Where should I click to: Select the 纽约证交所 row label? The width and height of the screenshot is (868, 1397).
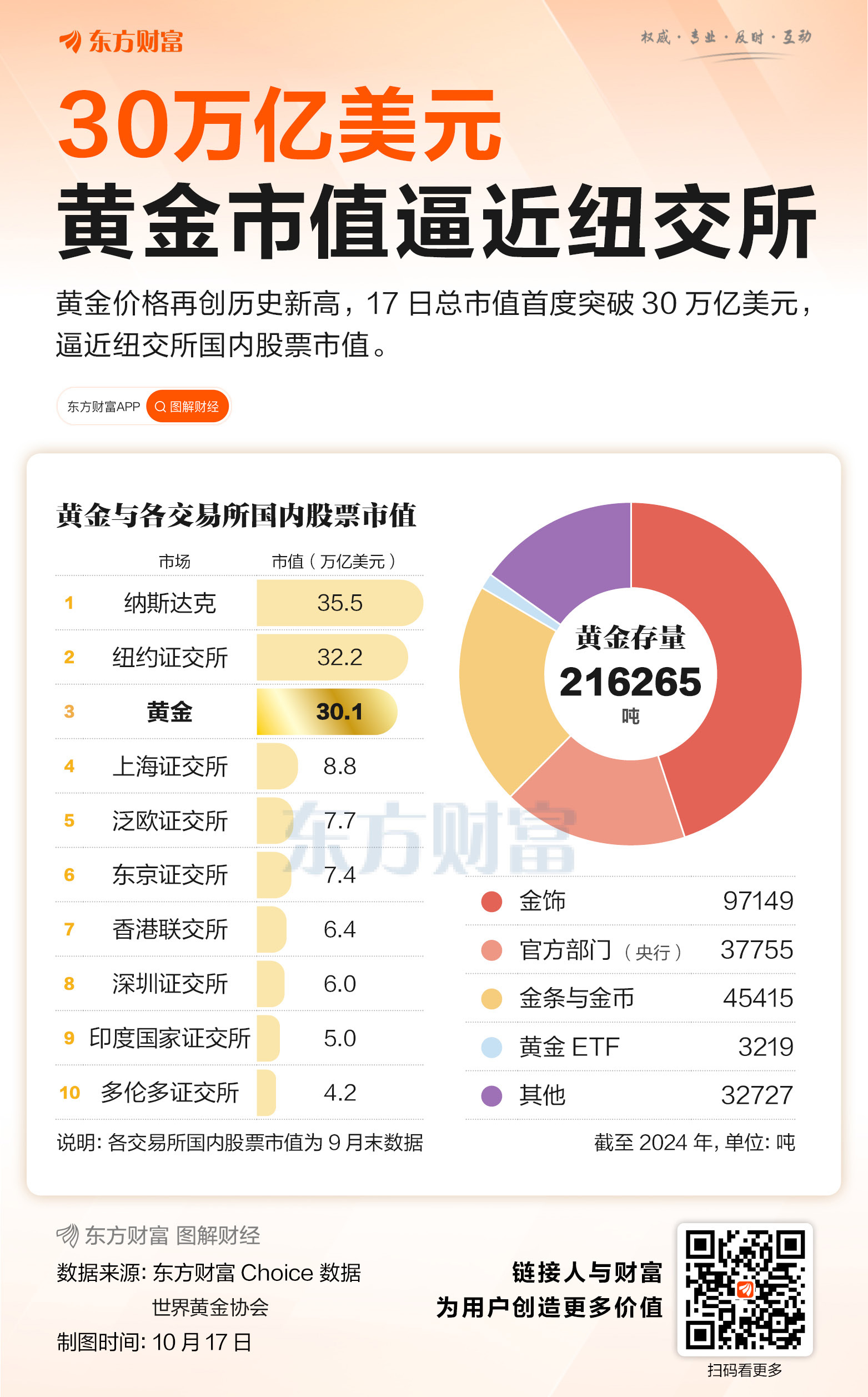point(170,658)
